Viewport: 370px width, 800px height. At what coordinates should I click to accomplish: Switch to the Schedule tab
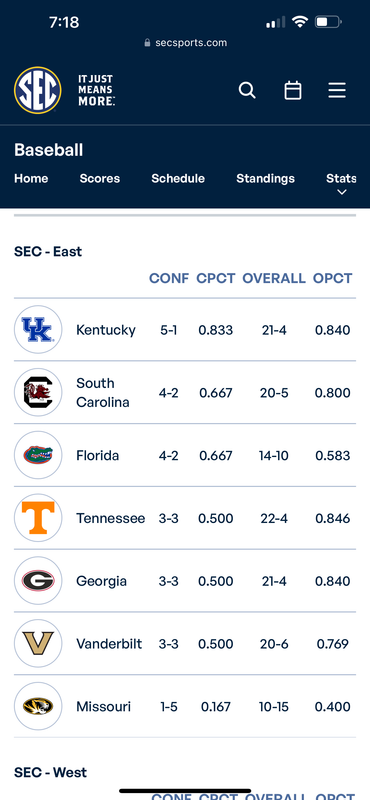[x=178, y=179]
